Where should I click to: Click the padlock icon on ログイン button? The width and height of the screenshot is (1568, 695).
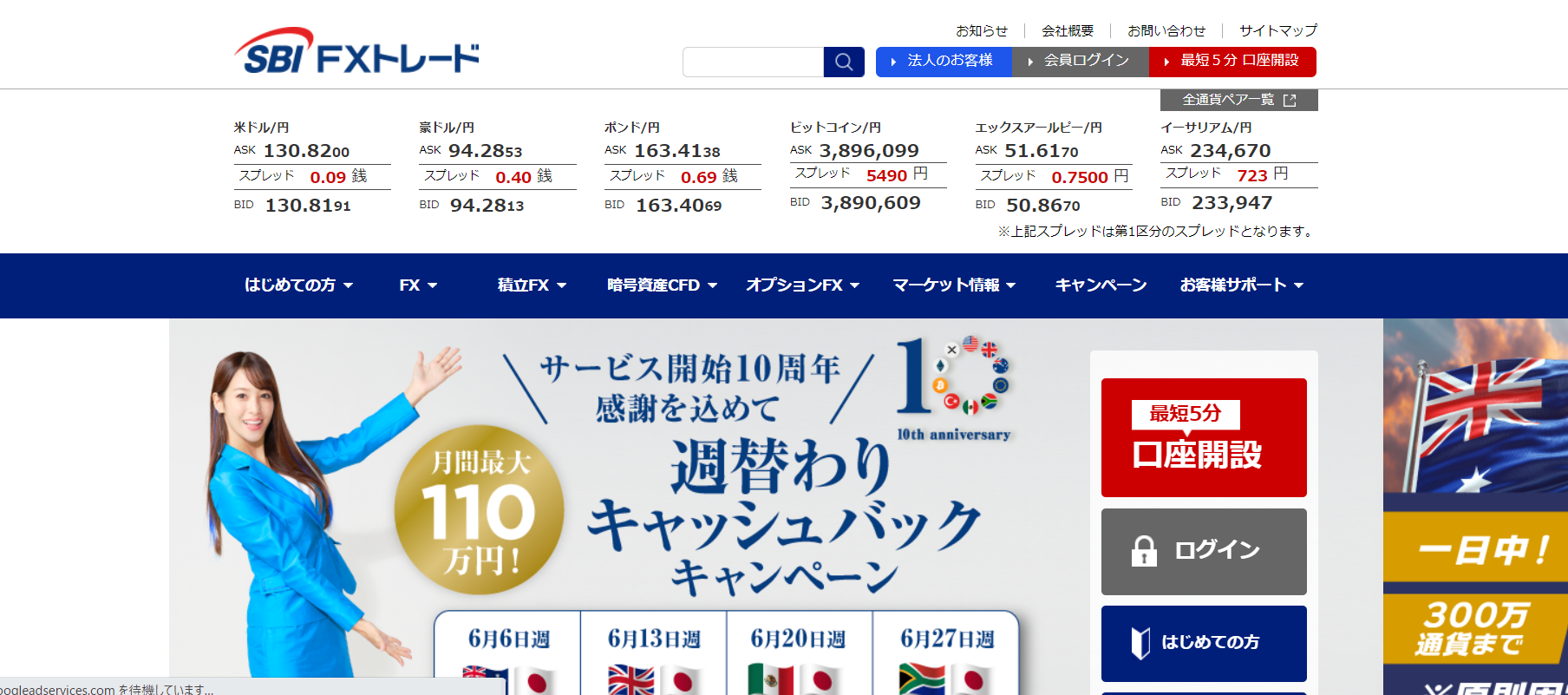[1144, 551]
